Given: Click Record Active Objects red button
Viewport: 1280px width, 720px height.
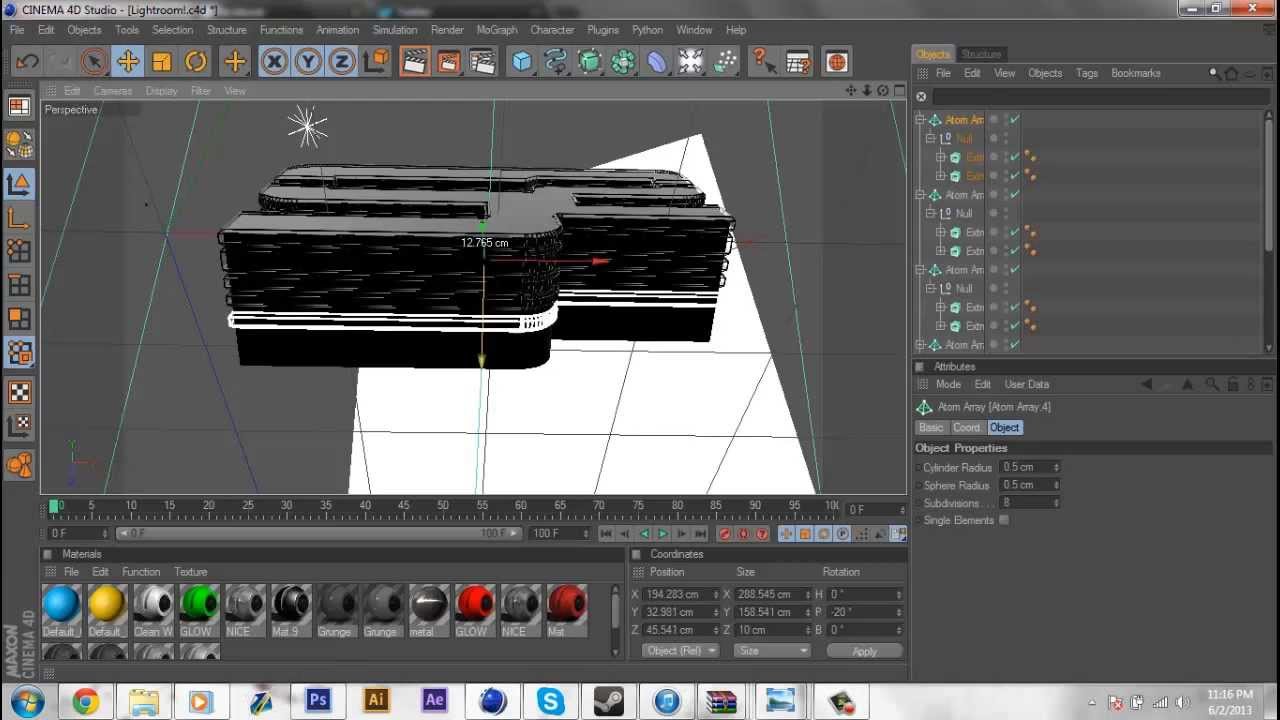Looking at the screenshot, I should (x=725, y=534).
